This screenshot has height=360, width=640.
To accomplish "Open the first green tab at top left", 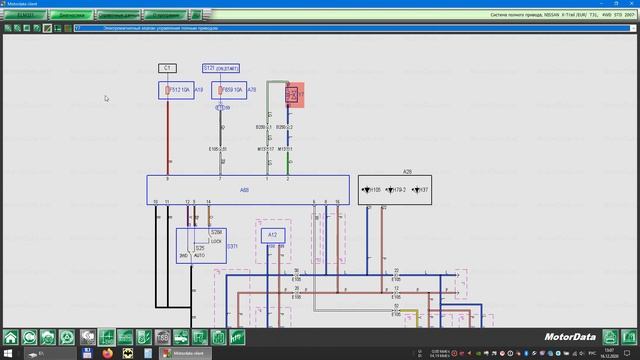I will click(25, 15).
